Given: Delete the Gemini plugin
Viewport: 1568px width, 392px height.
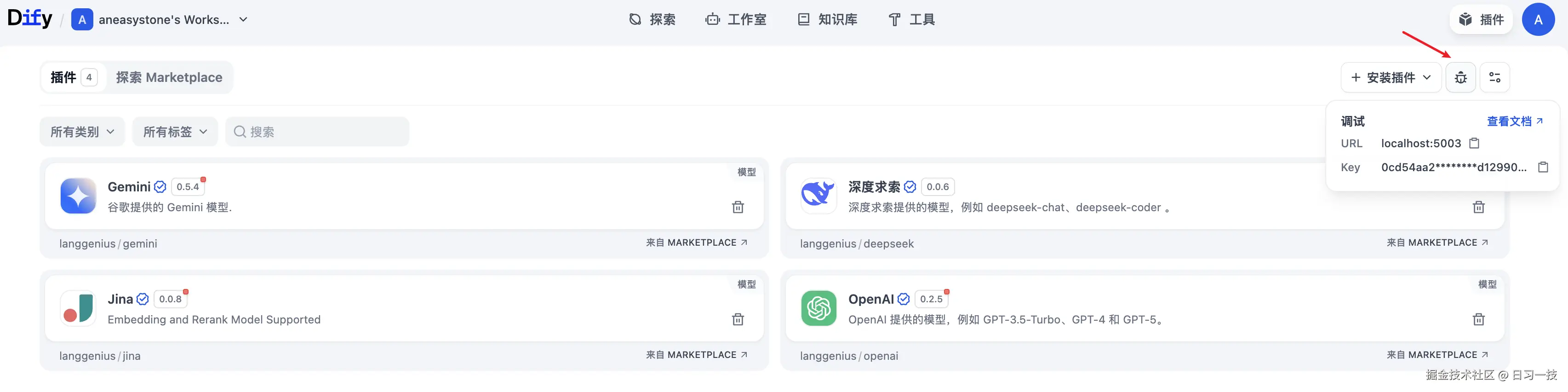Looking at the screenshot, I should point(738,207).
